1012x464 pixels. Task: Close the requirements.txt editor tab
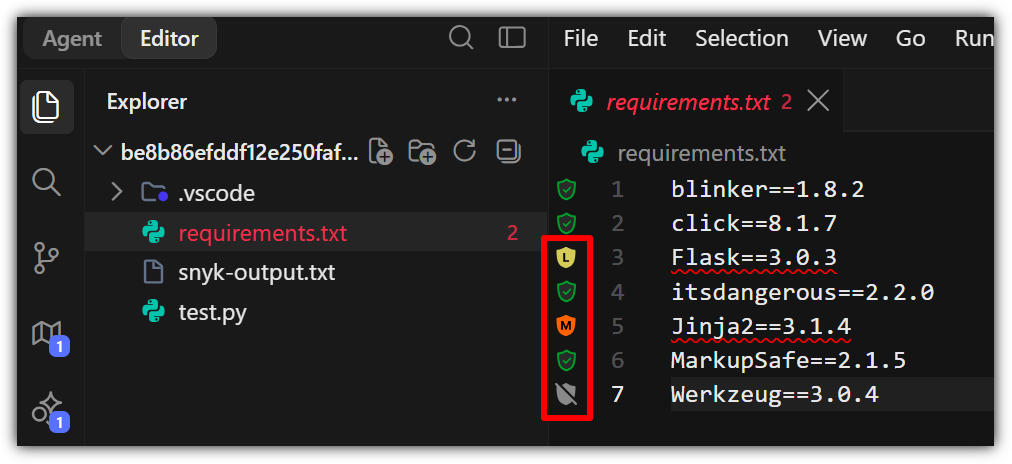pyautogui.click(x=818, y=101)
